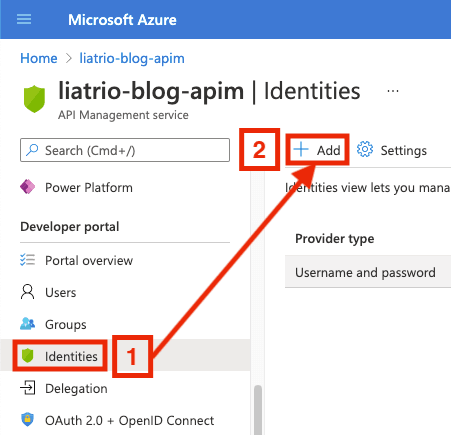
Task: Click the Add plus icon
Action: 301,149
